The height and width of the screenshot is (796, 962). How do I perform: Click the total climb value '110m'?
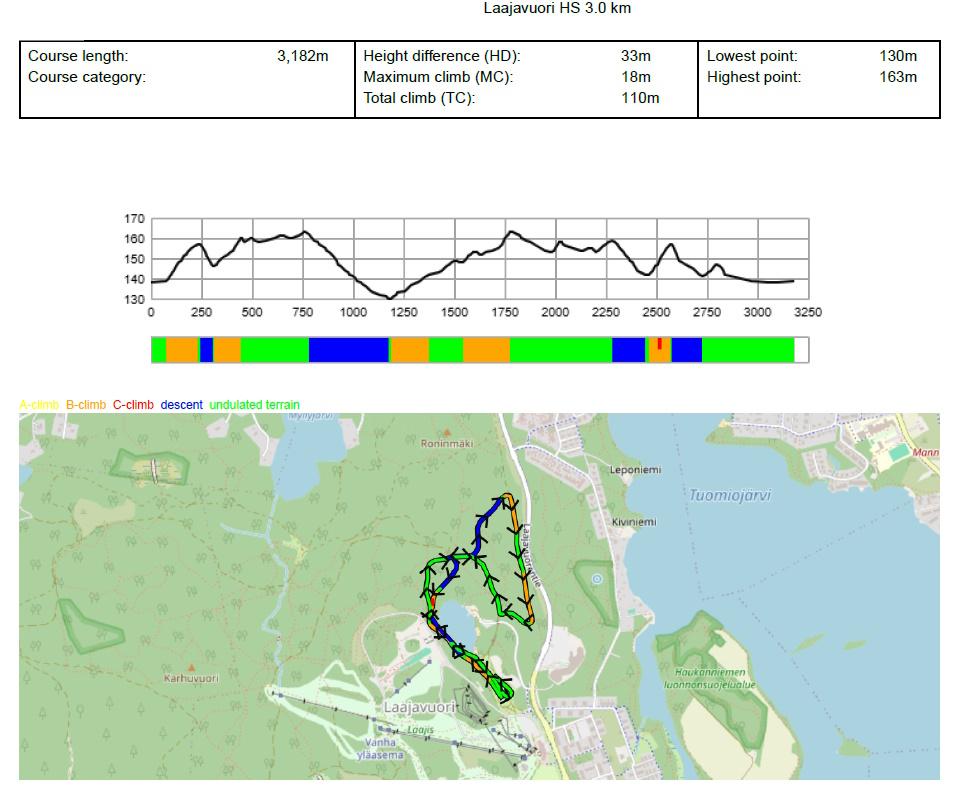pos(640,98)
